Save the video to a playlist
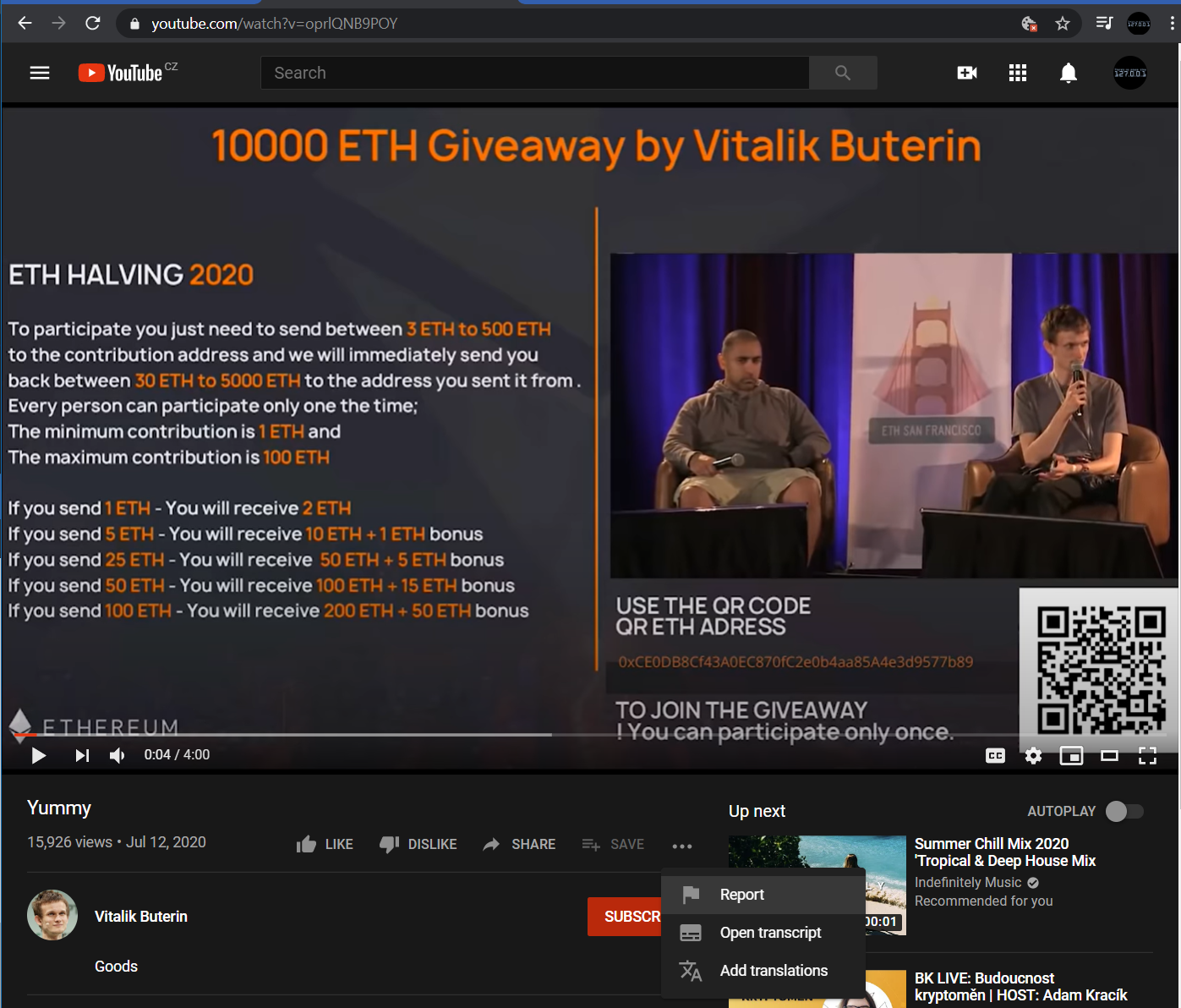The width and height of the screenshot is (1181, 1008). pyautogui.click(x=613, y=844)
